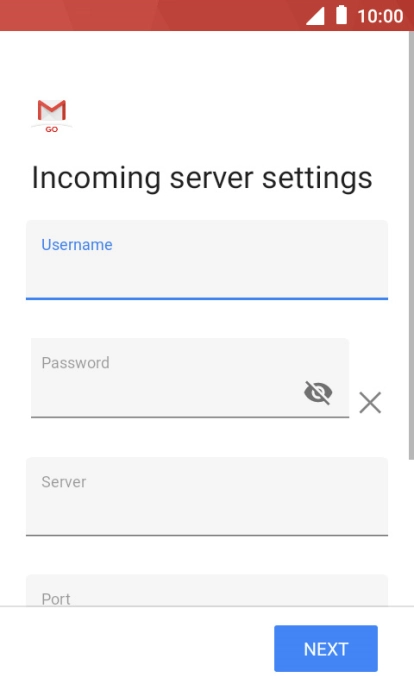Clear the password using the X icon
The height and width of the screenshot is (690, 414).
tap(370, 403)
